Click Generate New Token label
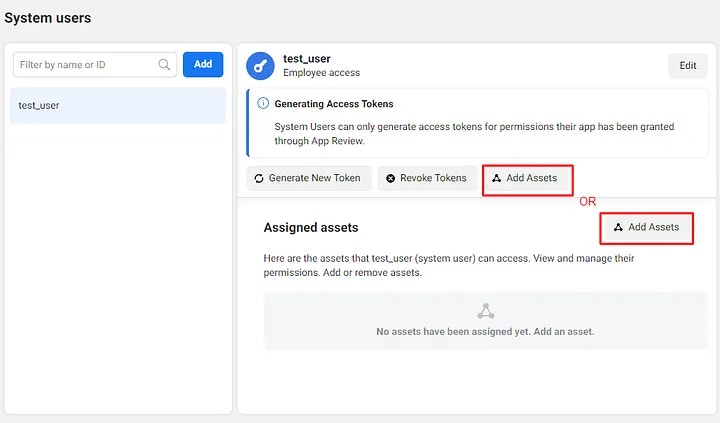 pyautogui.click(x=315, y=178)
